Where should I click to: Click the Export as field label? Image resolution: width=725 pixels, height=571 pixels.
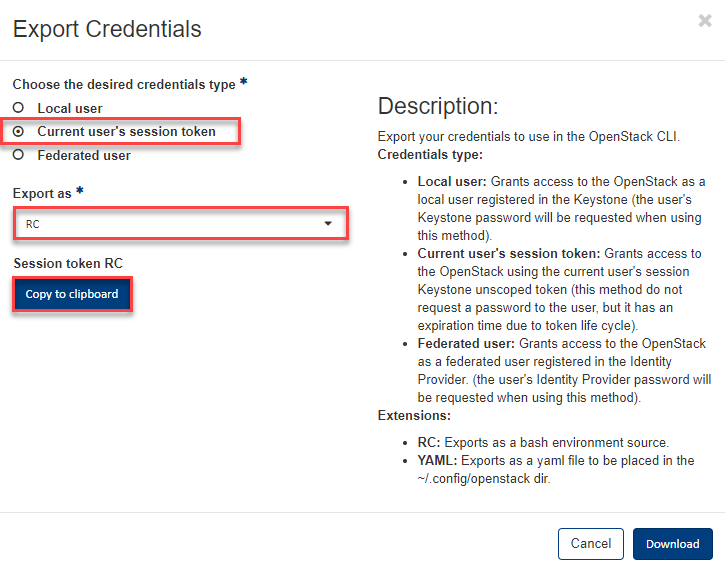42,192
